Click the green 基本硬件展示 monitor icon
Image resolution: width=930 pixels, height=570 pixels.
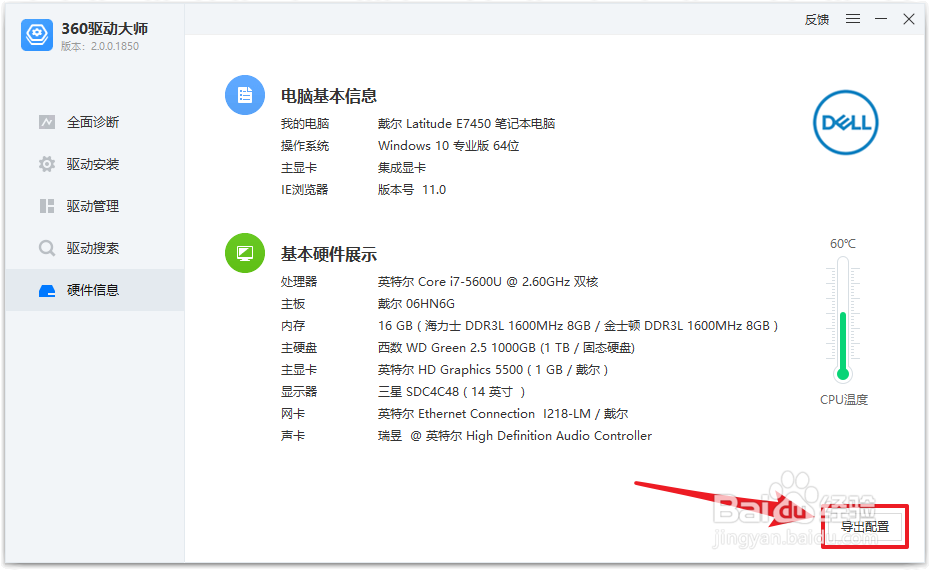click(x=245, y=253)
